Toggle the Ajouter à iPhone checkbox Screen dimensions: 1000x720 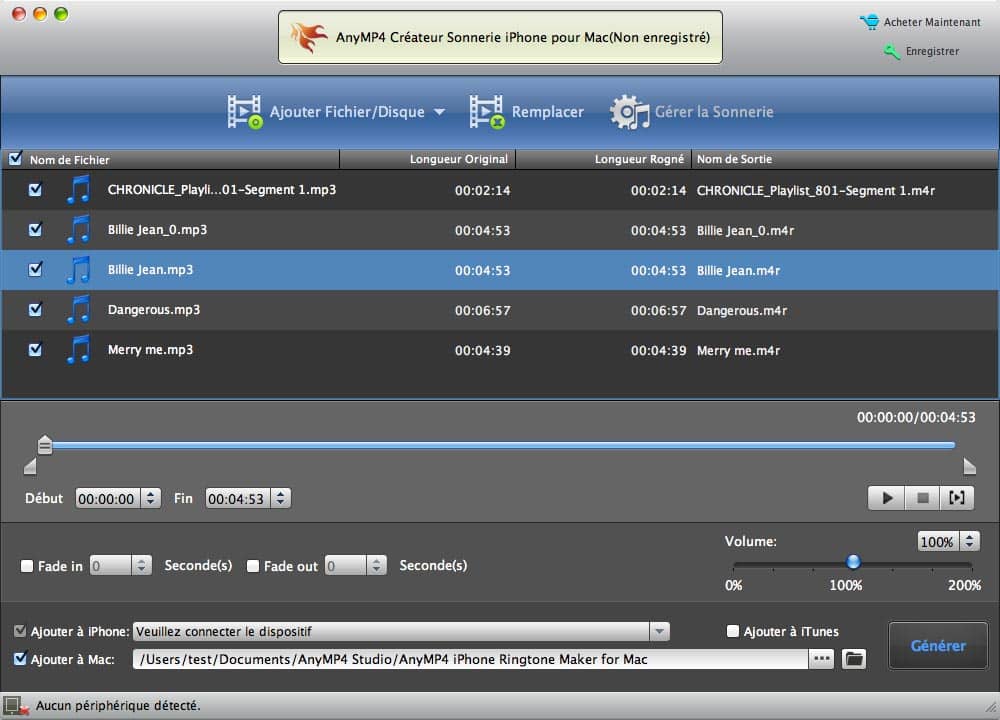pos(20,631)
